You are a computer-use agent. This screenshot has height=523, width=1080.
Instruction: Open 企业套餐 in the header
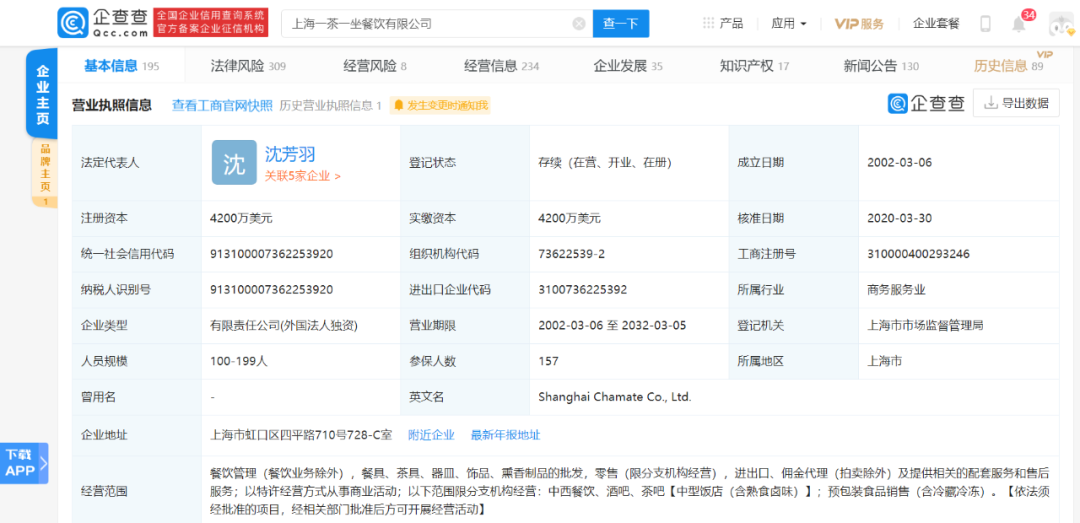[x=936, y=23]
